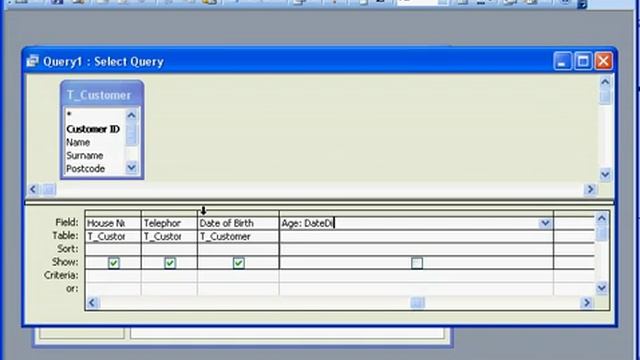
Task: Uncheck Show box under Date of Birth
Action: click(x=239, y=263)
